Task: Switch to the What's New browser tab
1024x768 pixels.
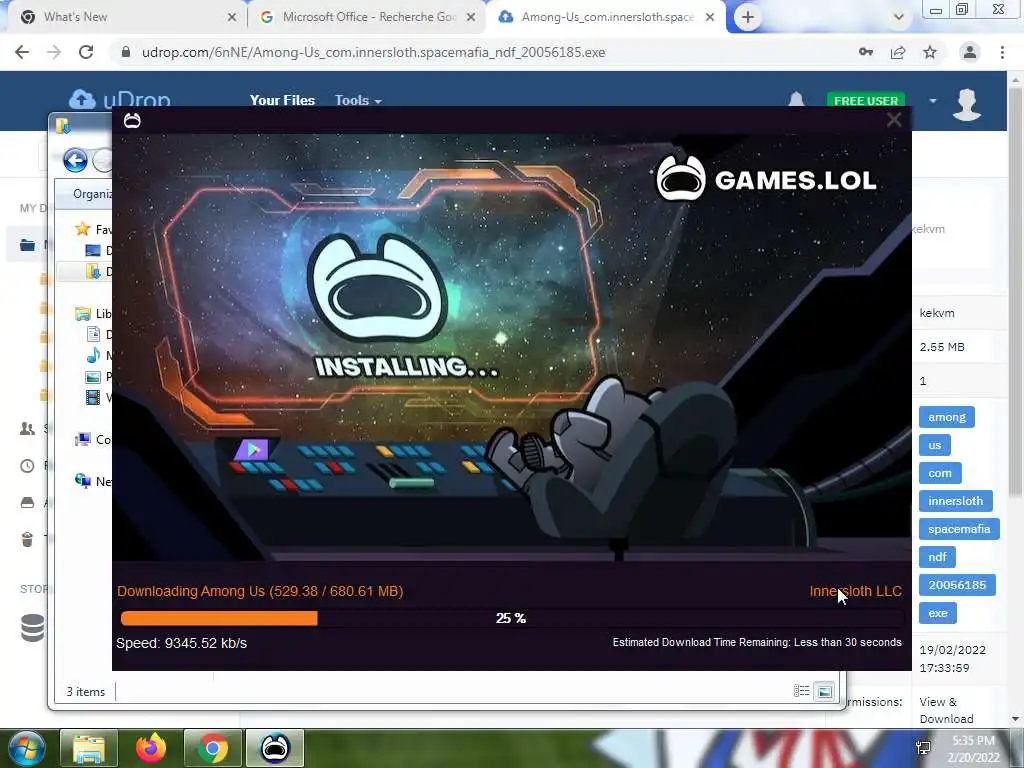Action: point(124,17)
